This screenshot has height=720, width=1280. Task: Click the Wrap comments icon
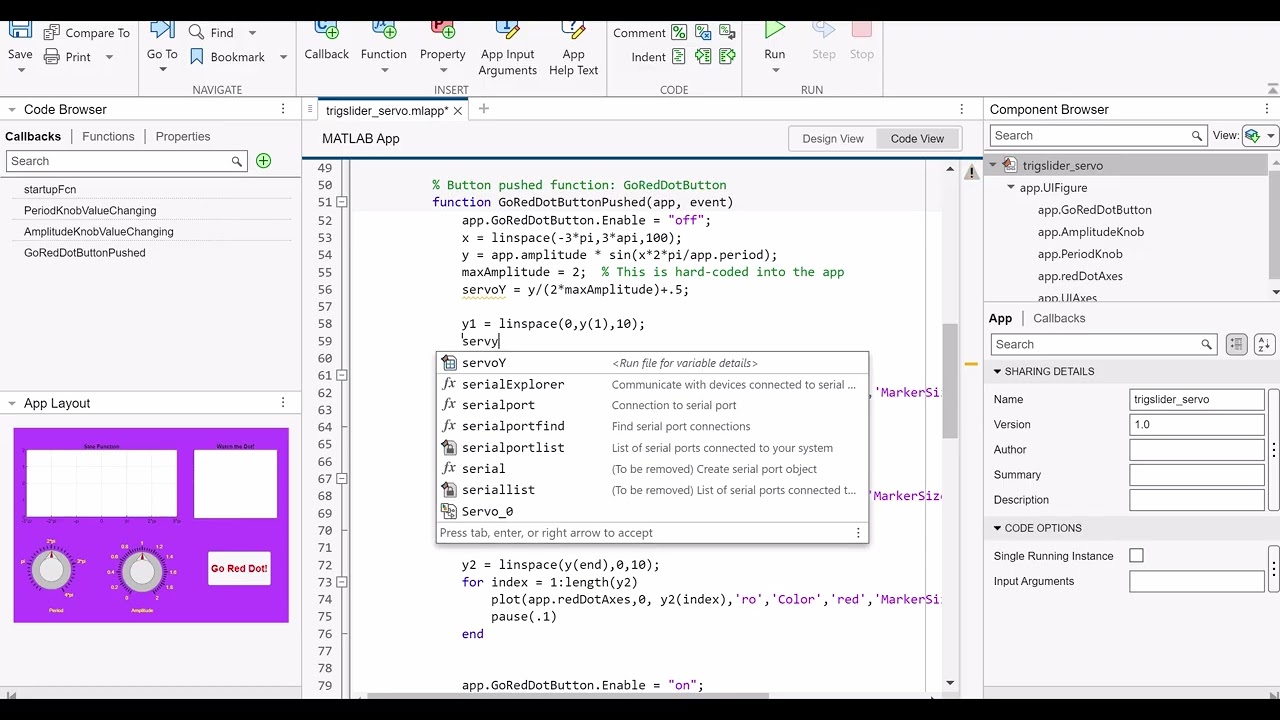(727, 33)
